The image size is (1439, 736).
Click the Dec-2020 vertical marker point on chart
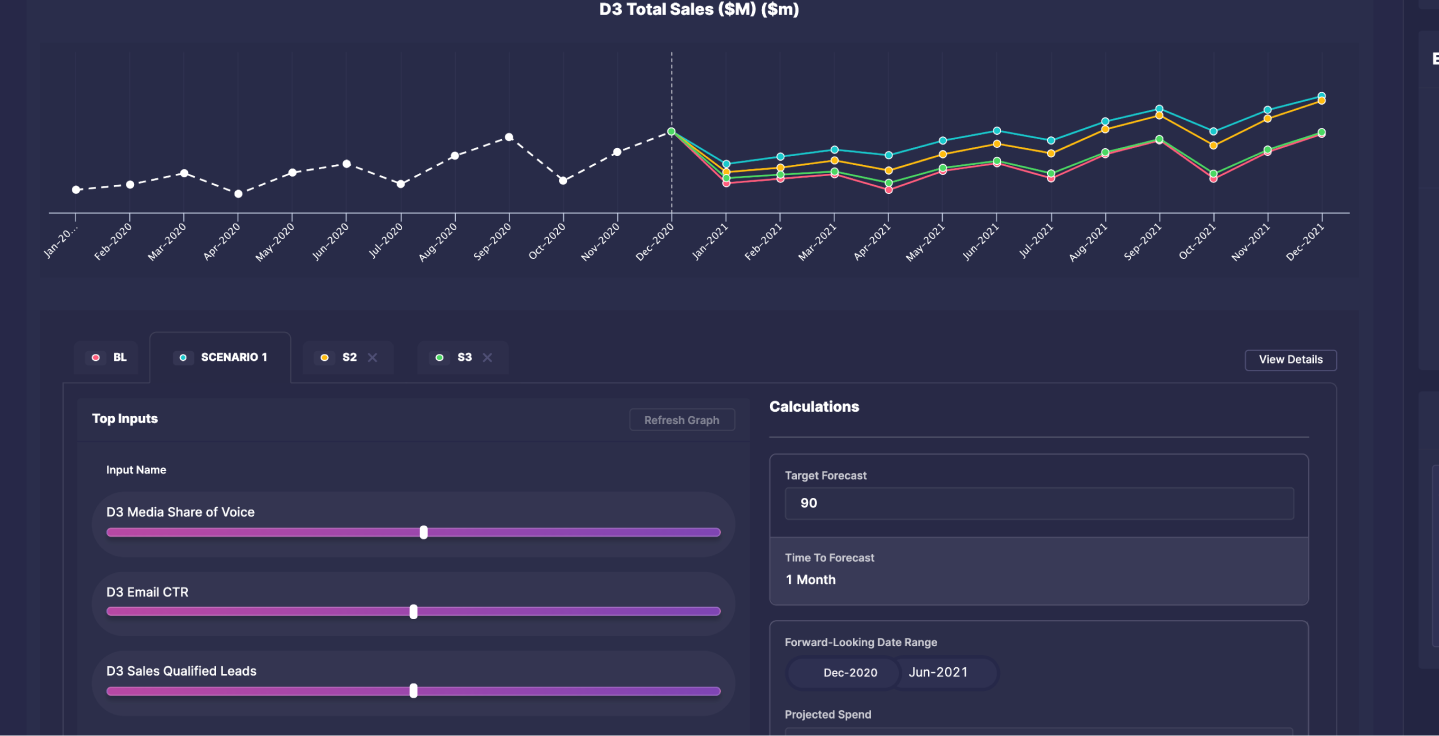point(672,131)
